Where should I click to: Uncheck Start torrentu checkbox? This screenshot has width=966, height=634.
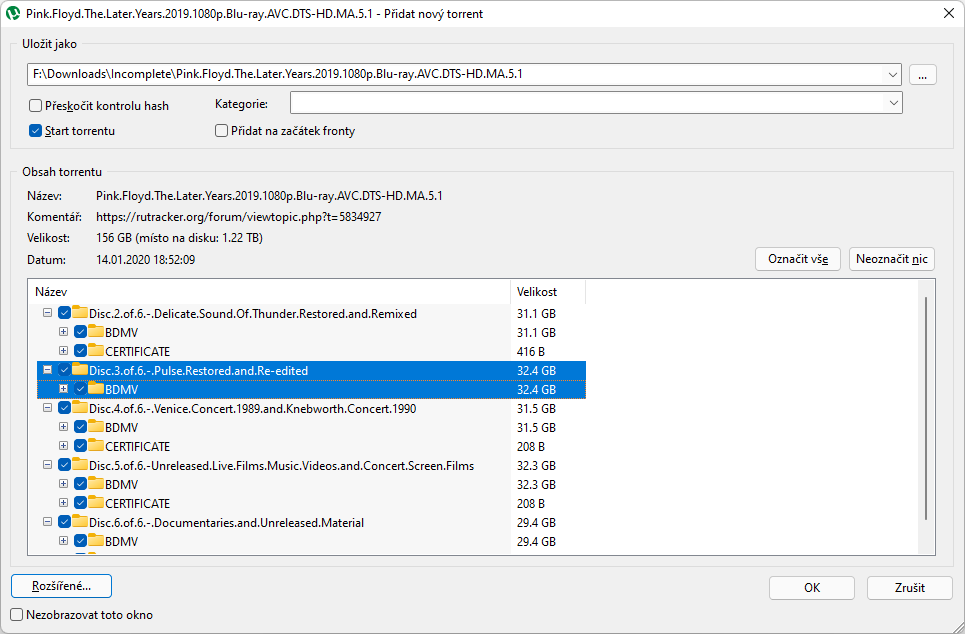pos(36,131)
